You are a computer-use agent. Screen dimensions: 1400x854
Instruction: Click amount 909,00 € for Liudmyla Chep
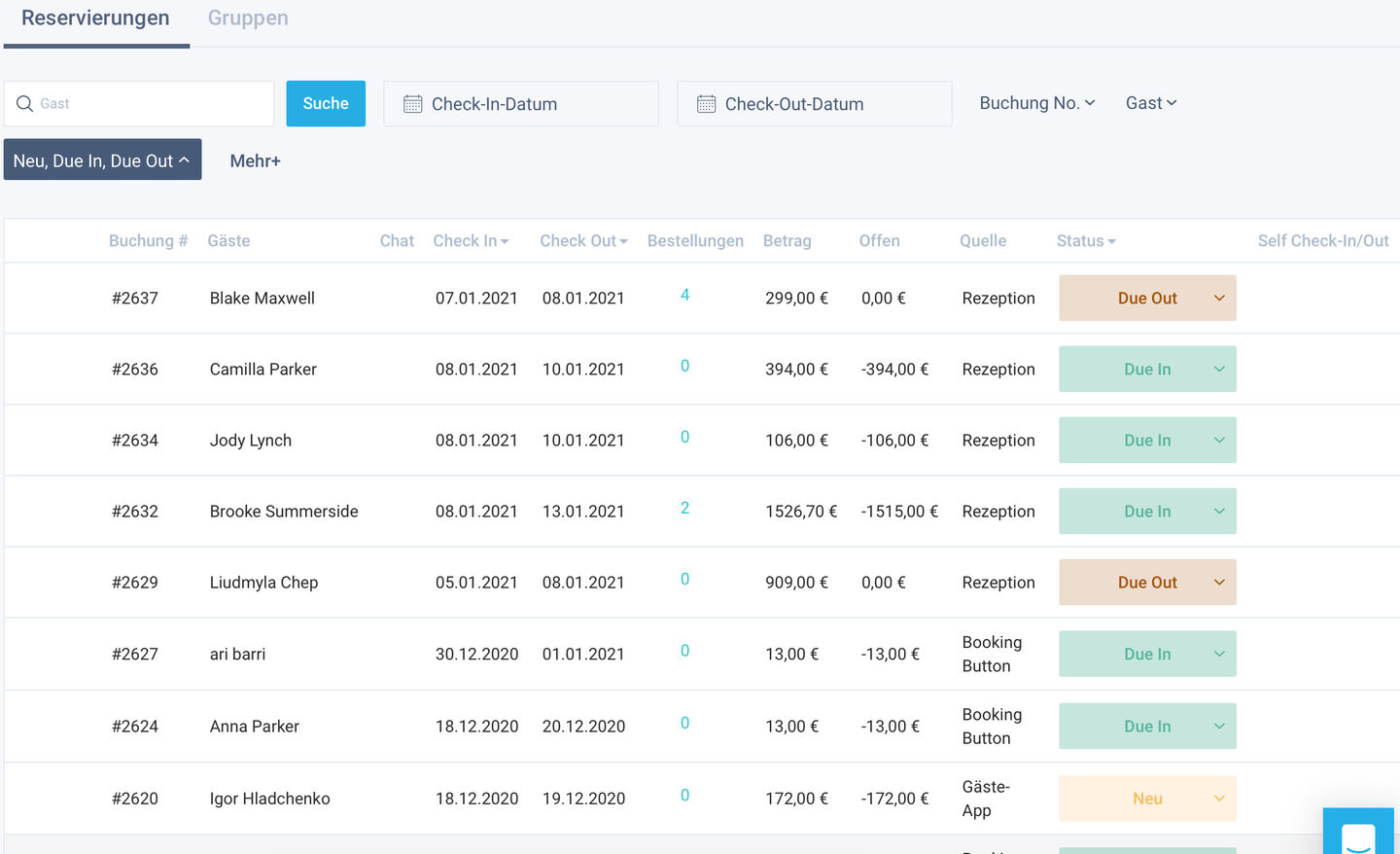[796, 583]
